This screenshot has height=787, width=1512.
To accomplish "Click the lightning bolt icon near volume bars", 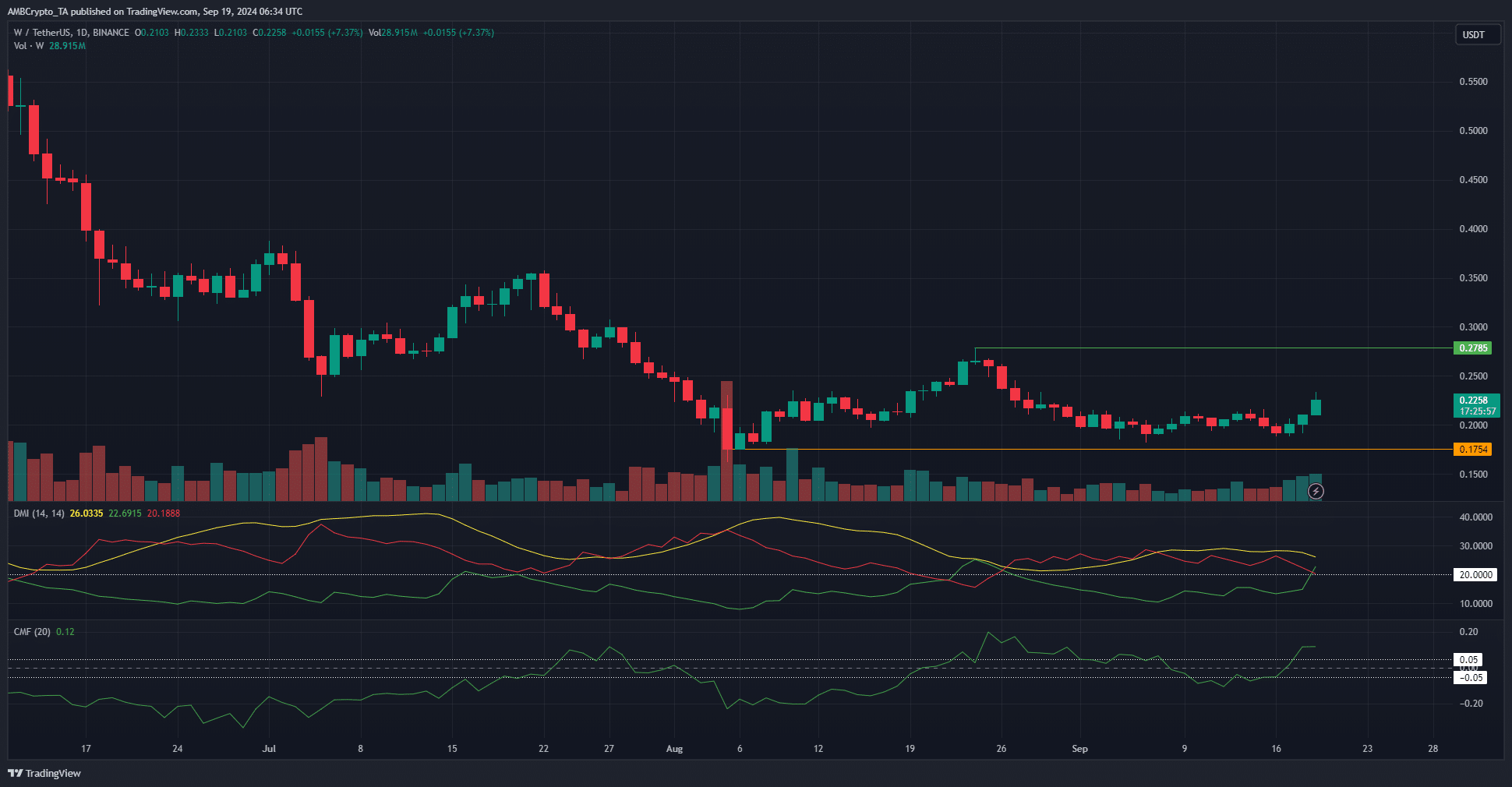I will [x=1316, y=492].
